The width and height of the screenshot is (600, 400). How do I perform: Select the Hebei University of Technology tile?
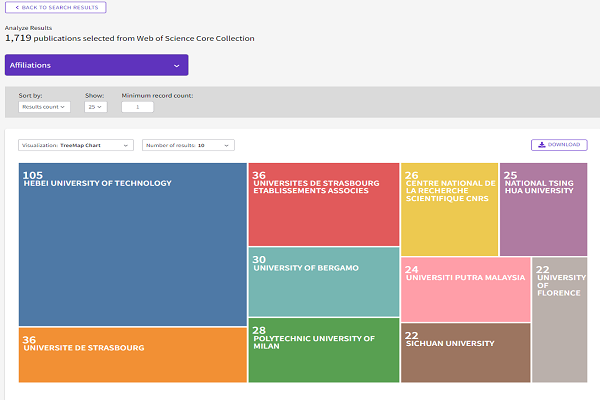(133, 244)
